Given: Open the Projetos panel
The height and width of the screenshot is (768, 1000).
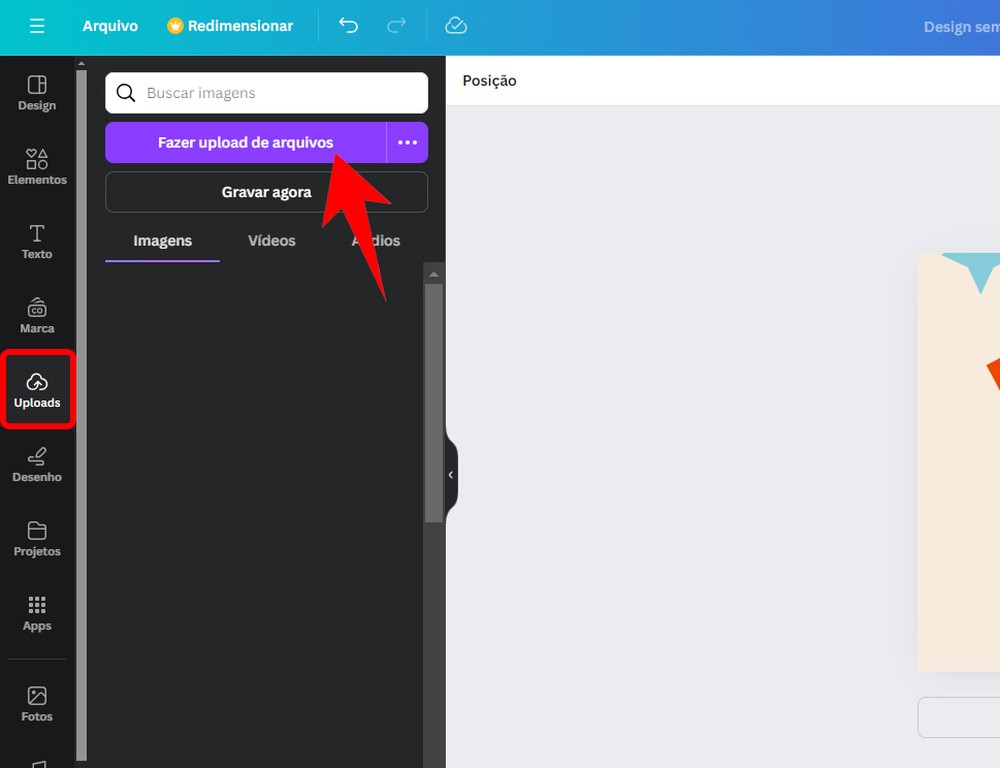Looking at the screenshot, I should click(37, 537).
